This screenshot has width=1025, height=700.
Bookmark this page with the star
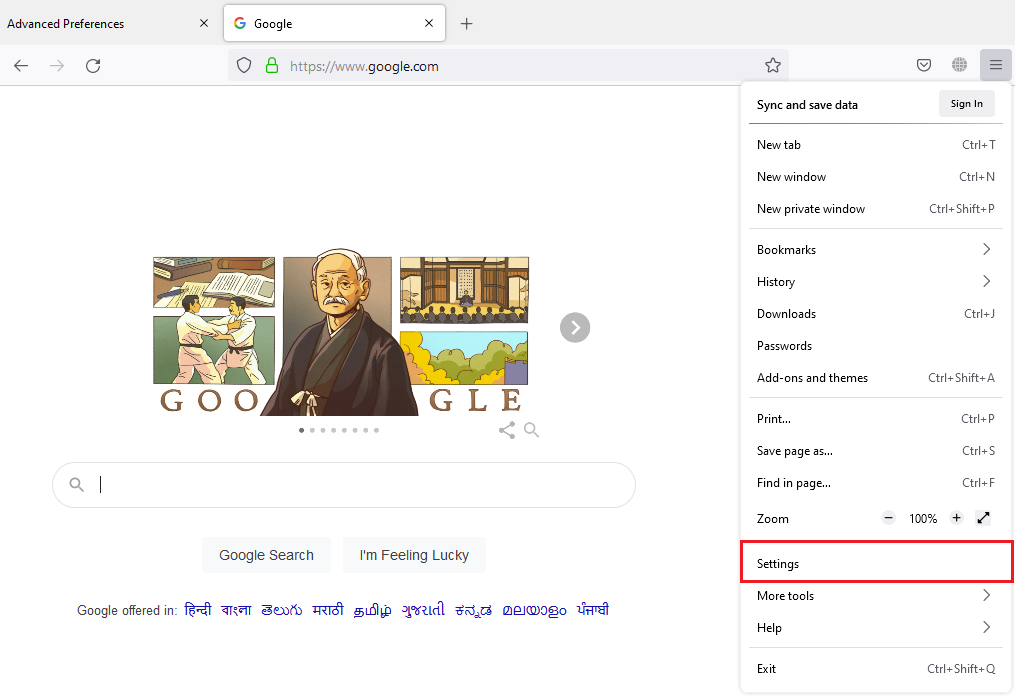[773, 65]
